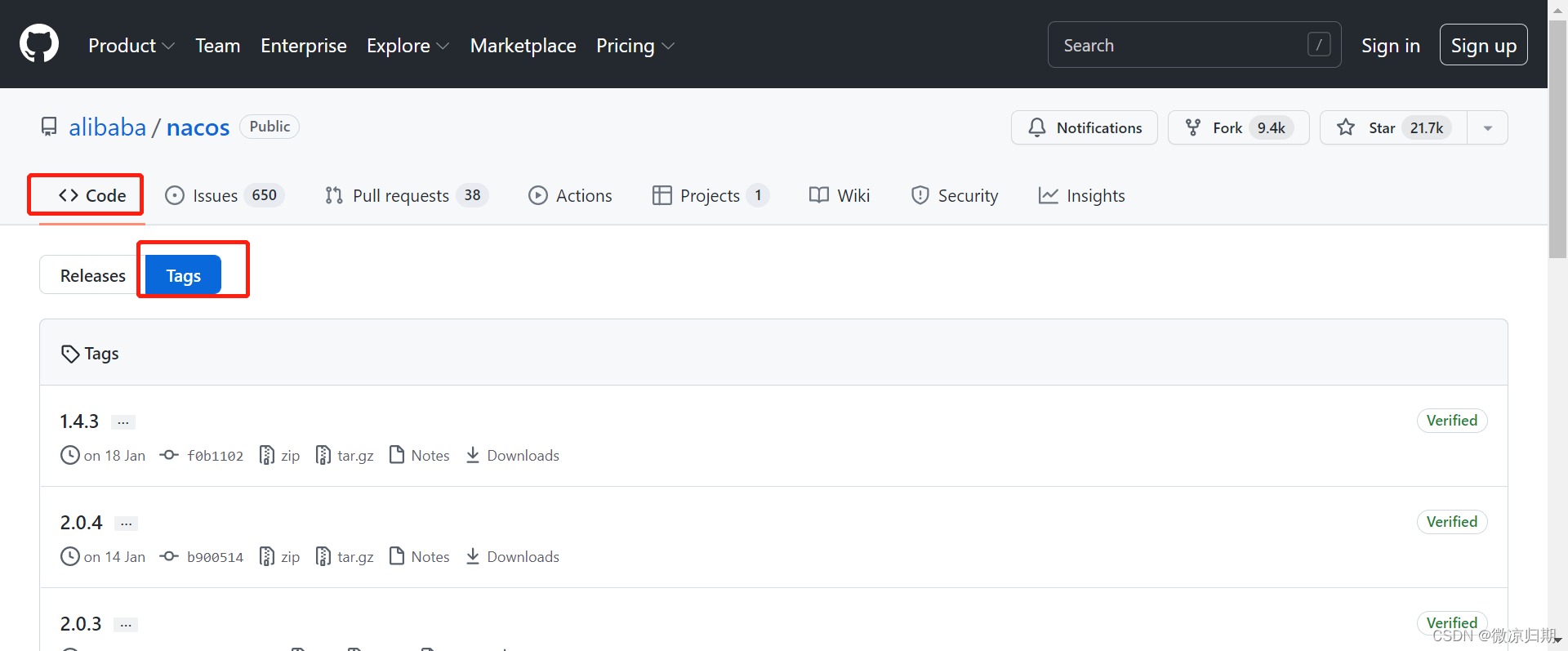The height and width of the screenshot is (651, 1568).
Task: Open the Actions tab
Action: coord(570,195)
